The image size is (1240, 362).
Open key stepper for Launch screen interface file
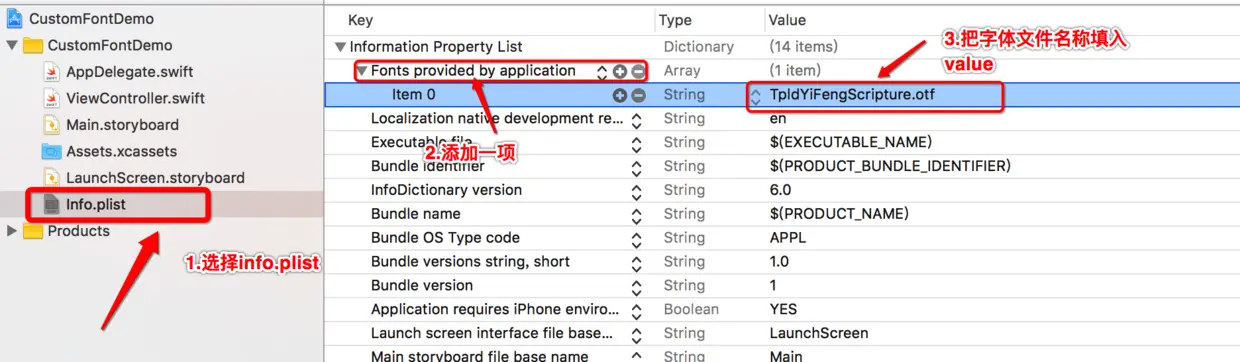click(x=636, y=334)
